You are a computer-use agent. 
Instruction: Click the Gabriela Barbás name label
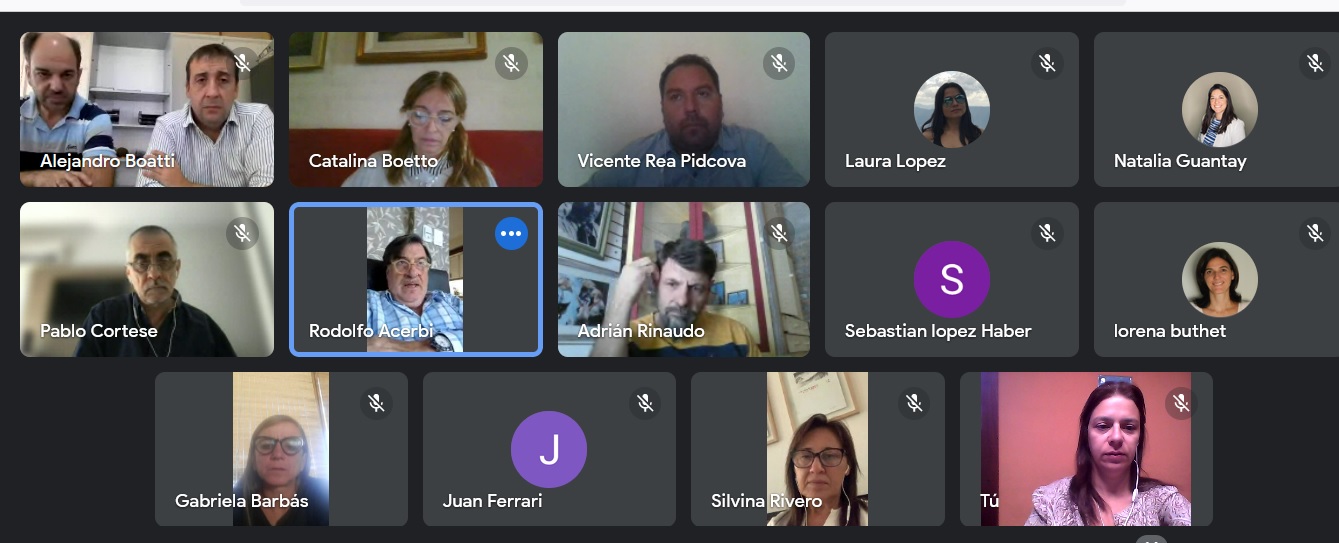242,501
